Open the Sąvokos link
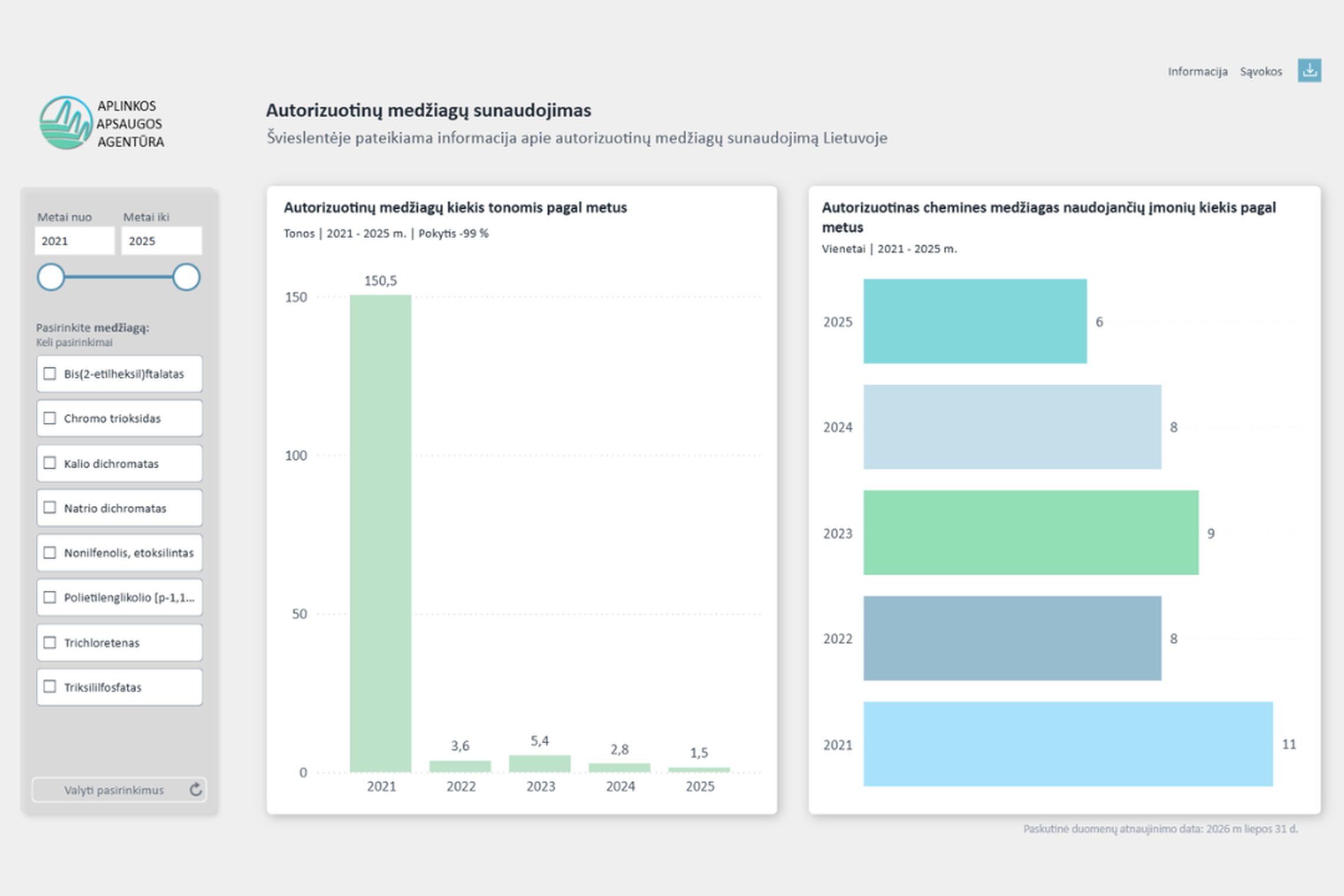This screenshot has height=896, width=1344. click(x=1261, y=71)
